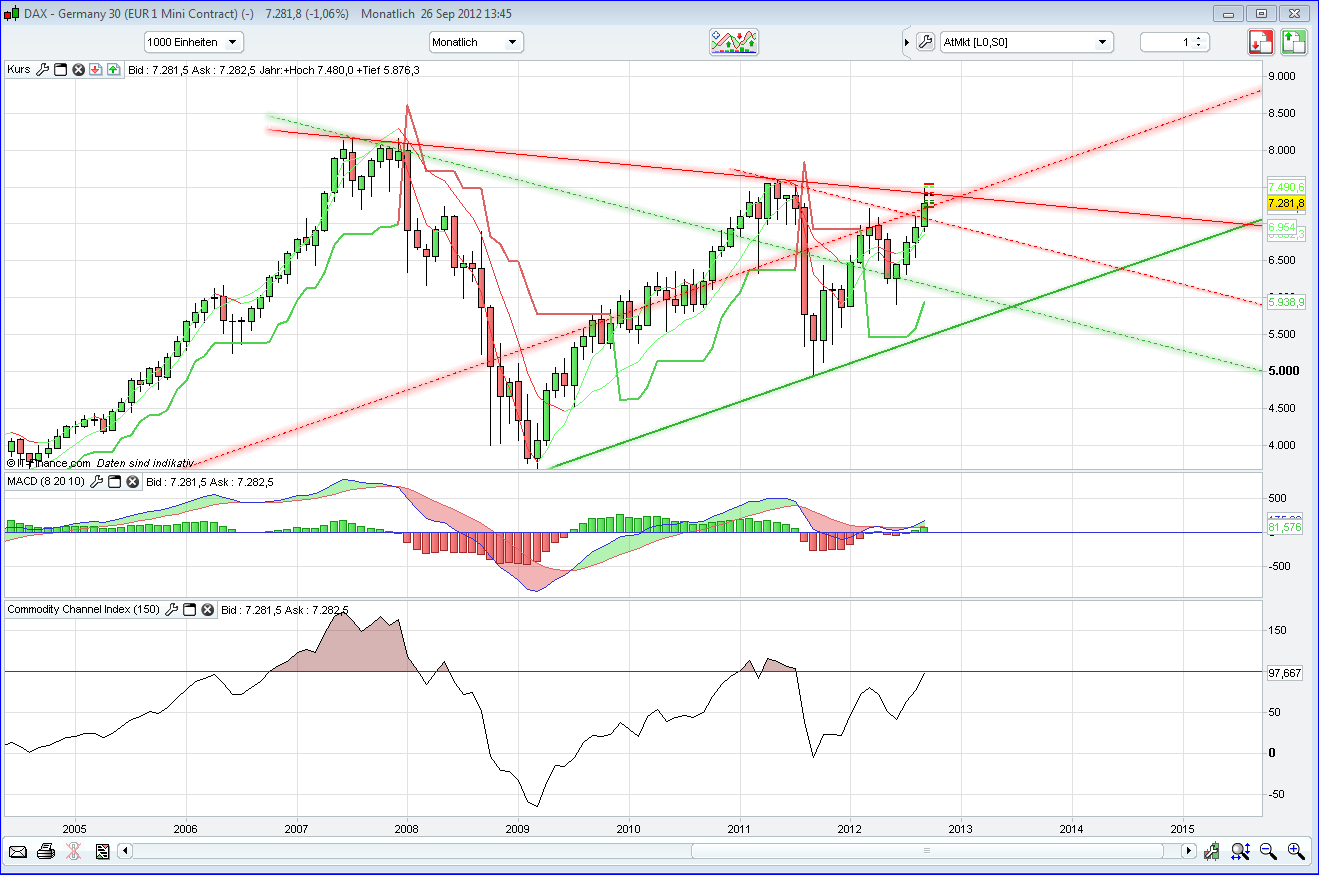
Task: Click the Kurs panel settings wrench
Action: [x=42, y=70]
